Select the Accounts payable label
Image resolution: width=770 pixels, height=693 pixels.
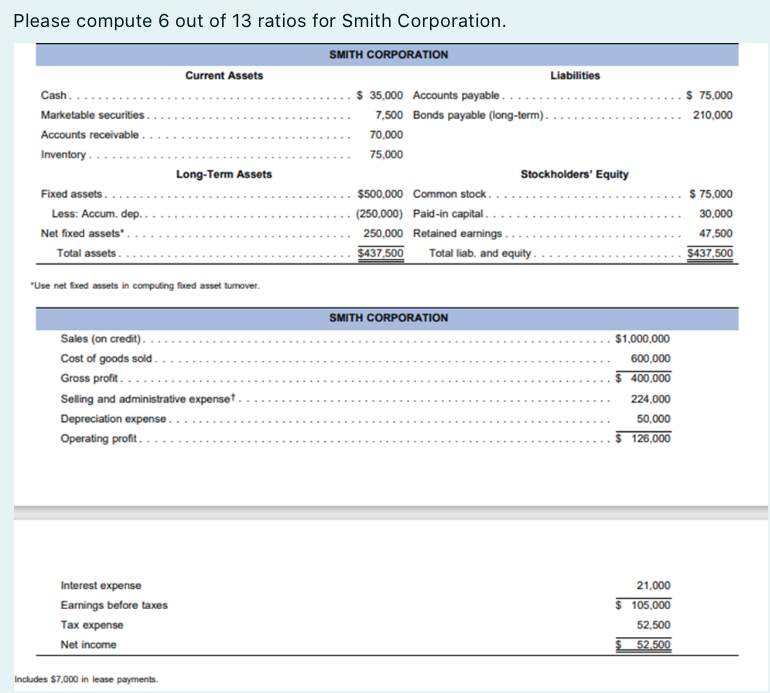tap(456, 95)
